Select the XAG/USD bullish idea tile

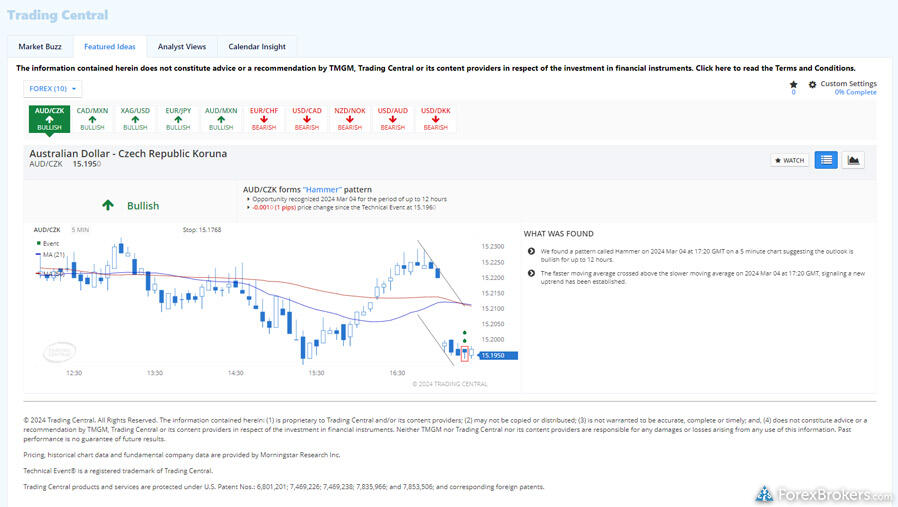(x=135, y=119)
